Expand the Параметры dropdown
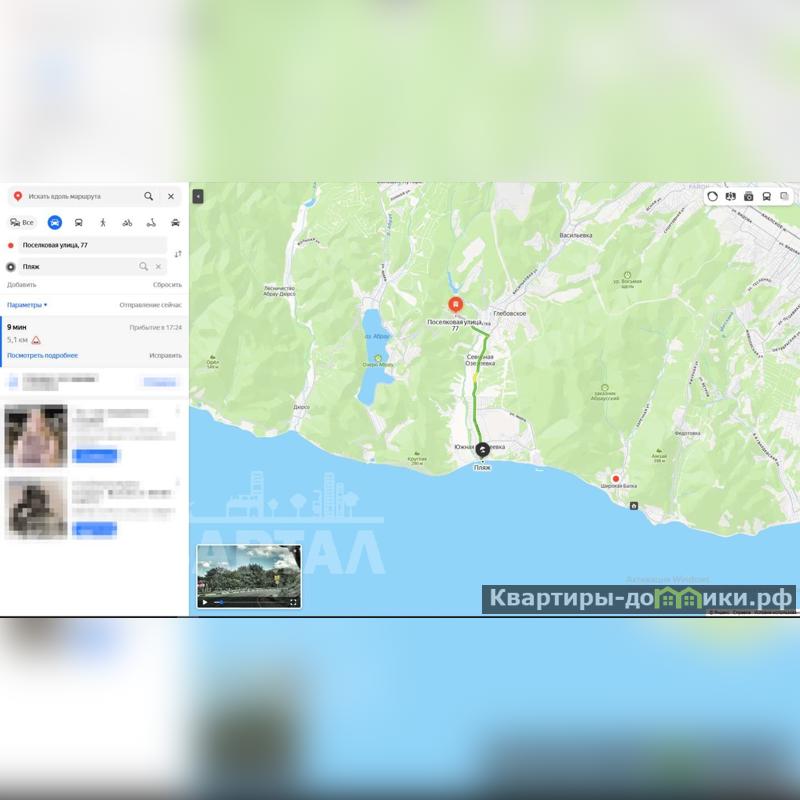The height and width of the screenshot is (800, 800). pos(27,304)
